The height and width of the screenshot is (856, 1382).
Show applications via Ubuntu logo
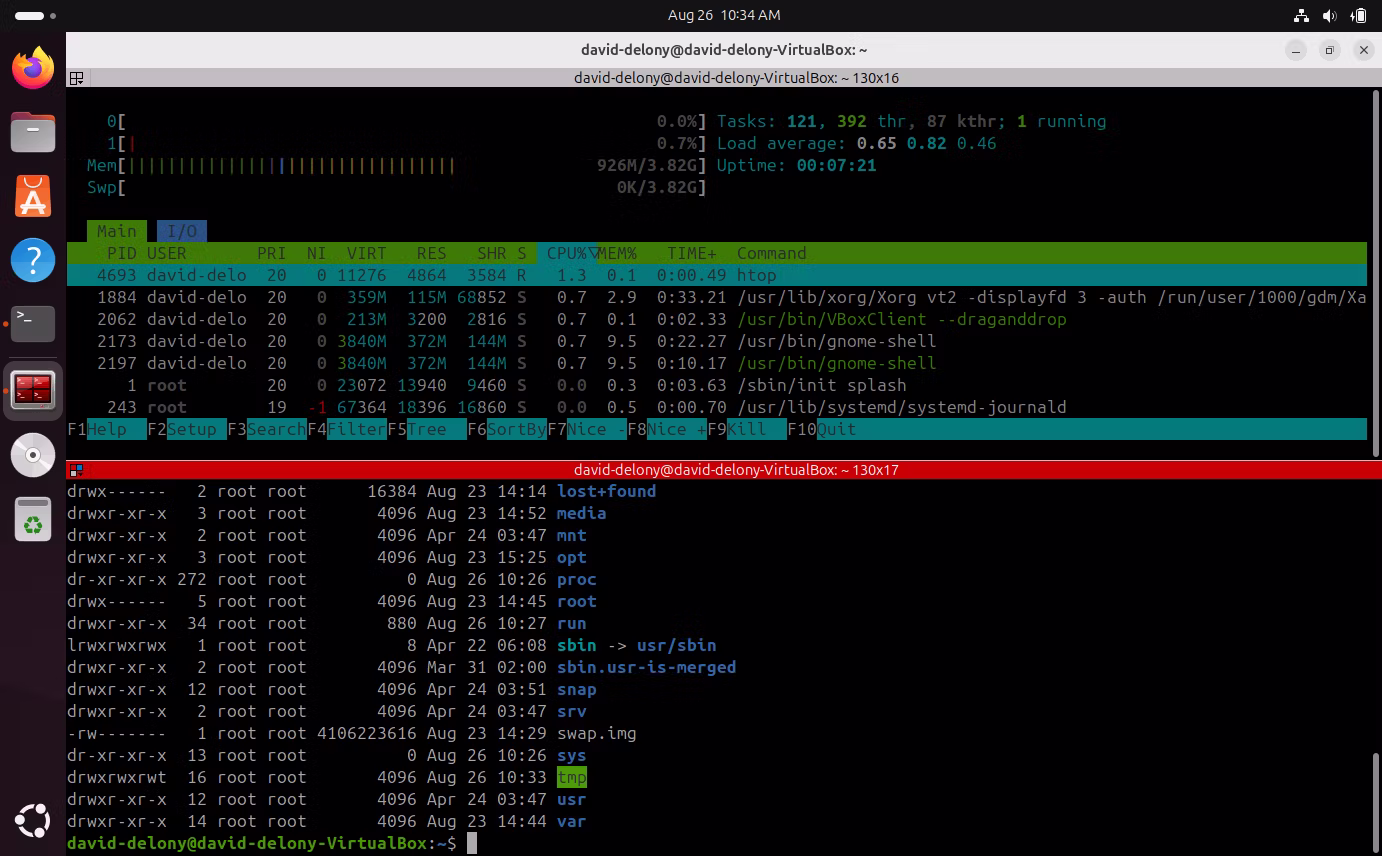pyautogui.click(x=33, y=822)
